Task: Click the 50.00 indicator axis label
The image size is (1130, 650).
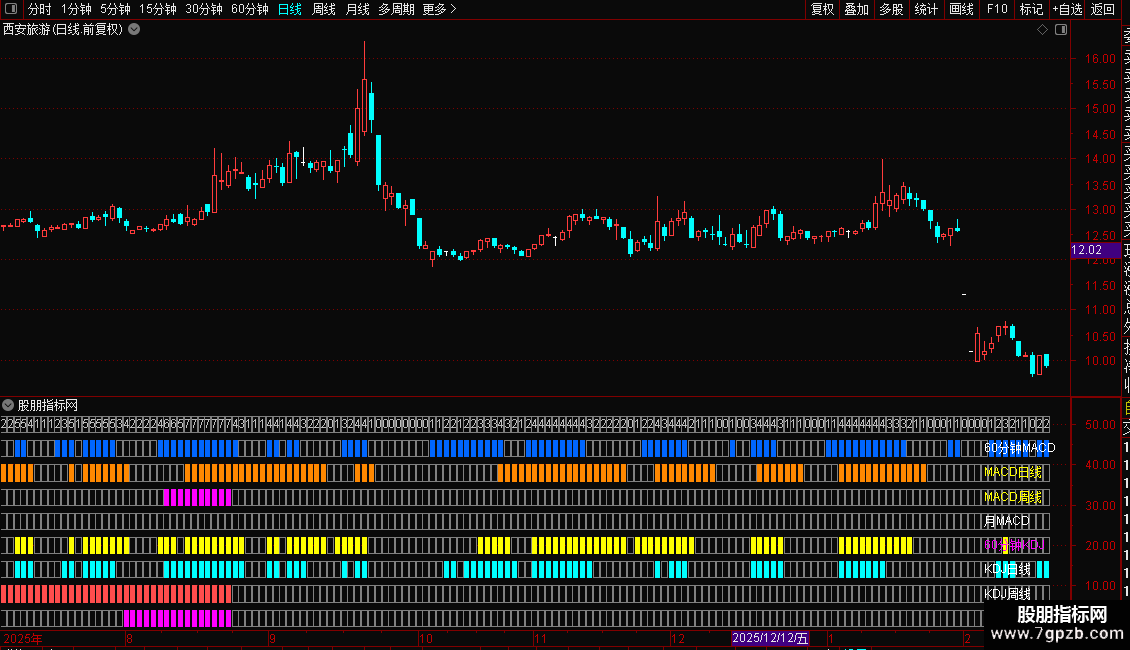Action: pos(1100,425)
